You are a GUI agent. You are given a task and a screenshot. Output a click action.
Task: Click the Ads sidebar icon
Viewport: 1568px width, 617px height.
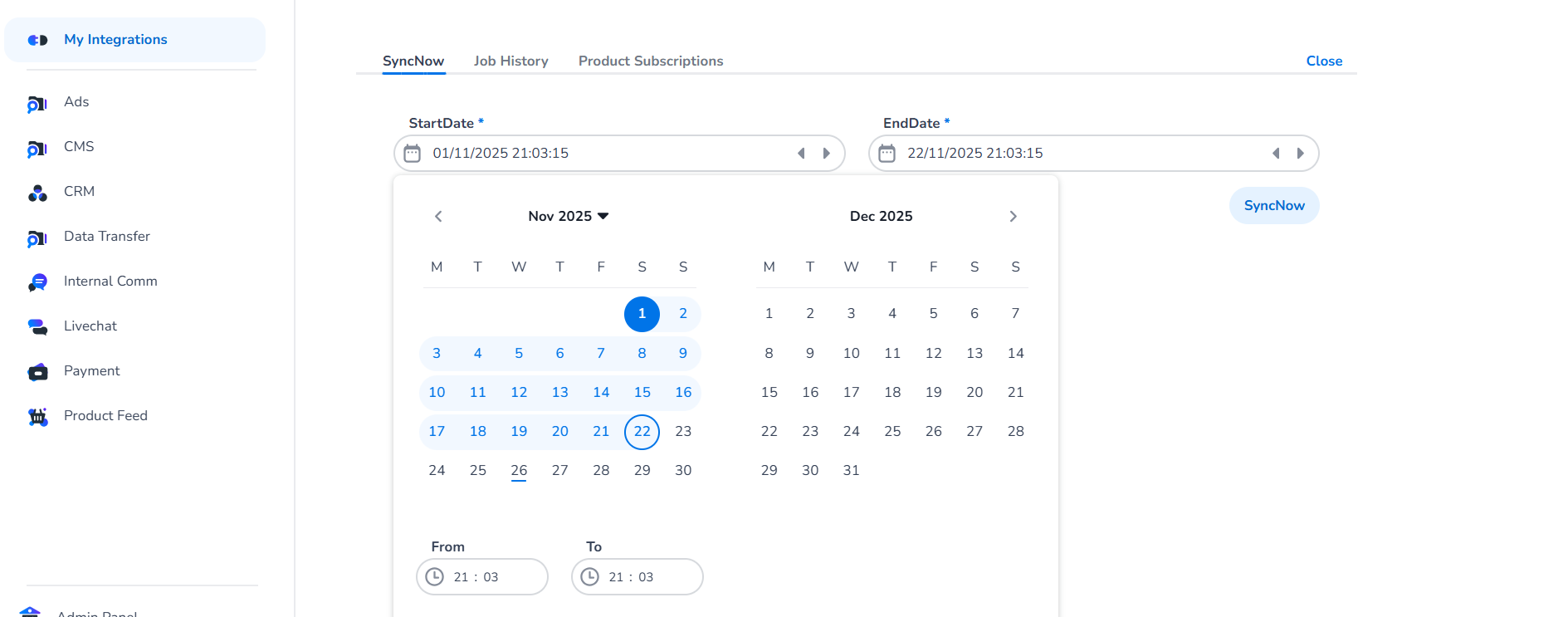[x=37, y=104]
